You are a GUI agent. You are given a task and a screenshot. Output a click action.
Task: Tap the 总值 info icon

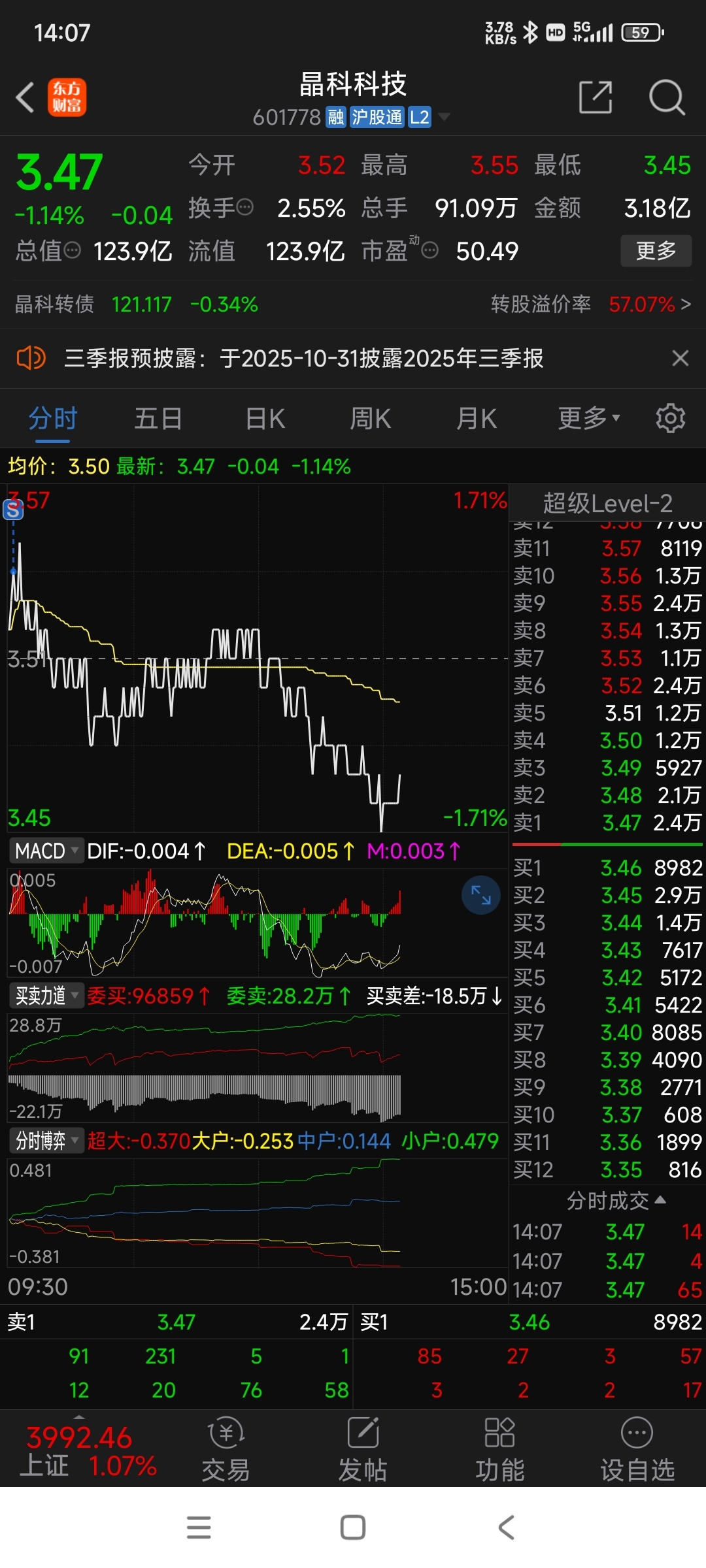point(72,250)
